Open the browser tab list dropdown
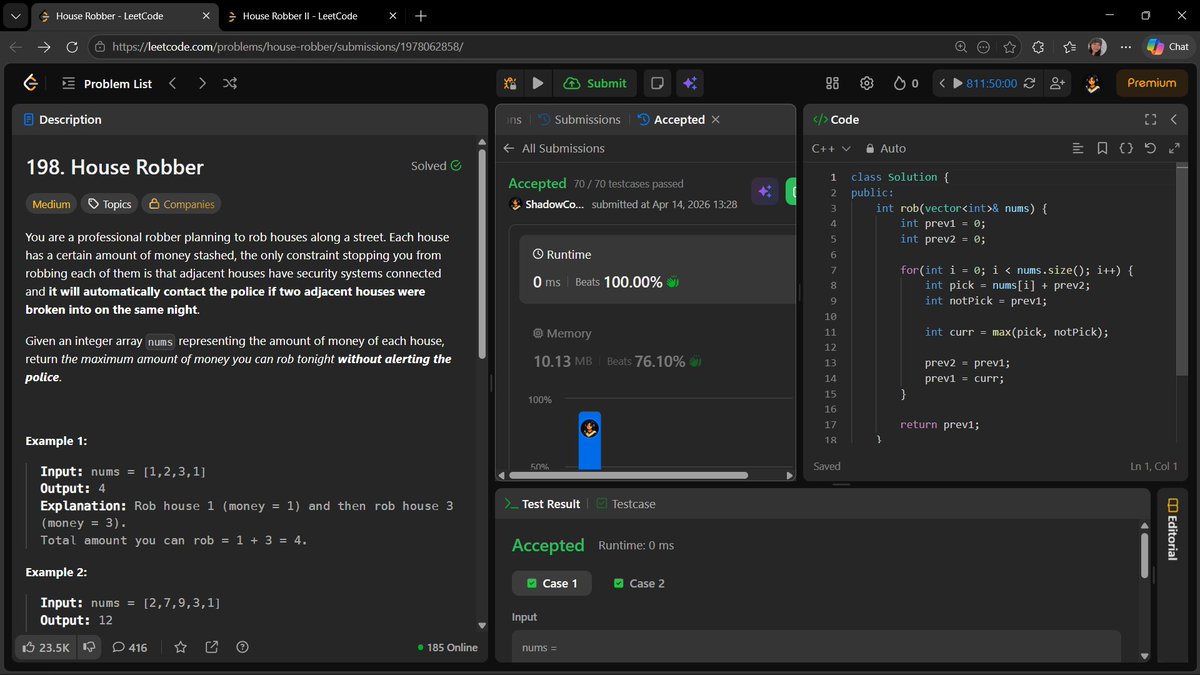The height and width of the screenshot is (675, 1200). point(15,16)
